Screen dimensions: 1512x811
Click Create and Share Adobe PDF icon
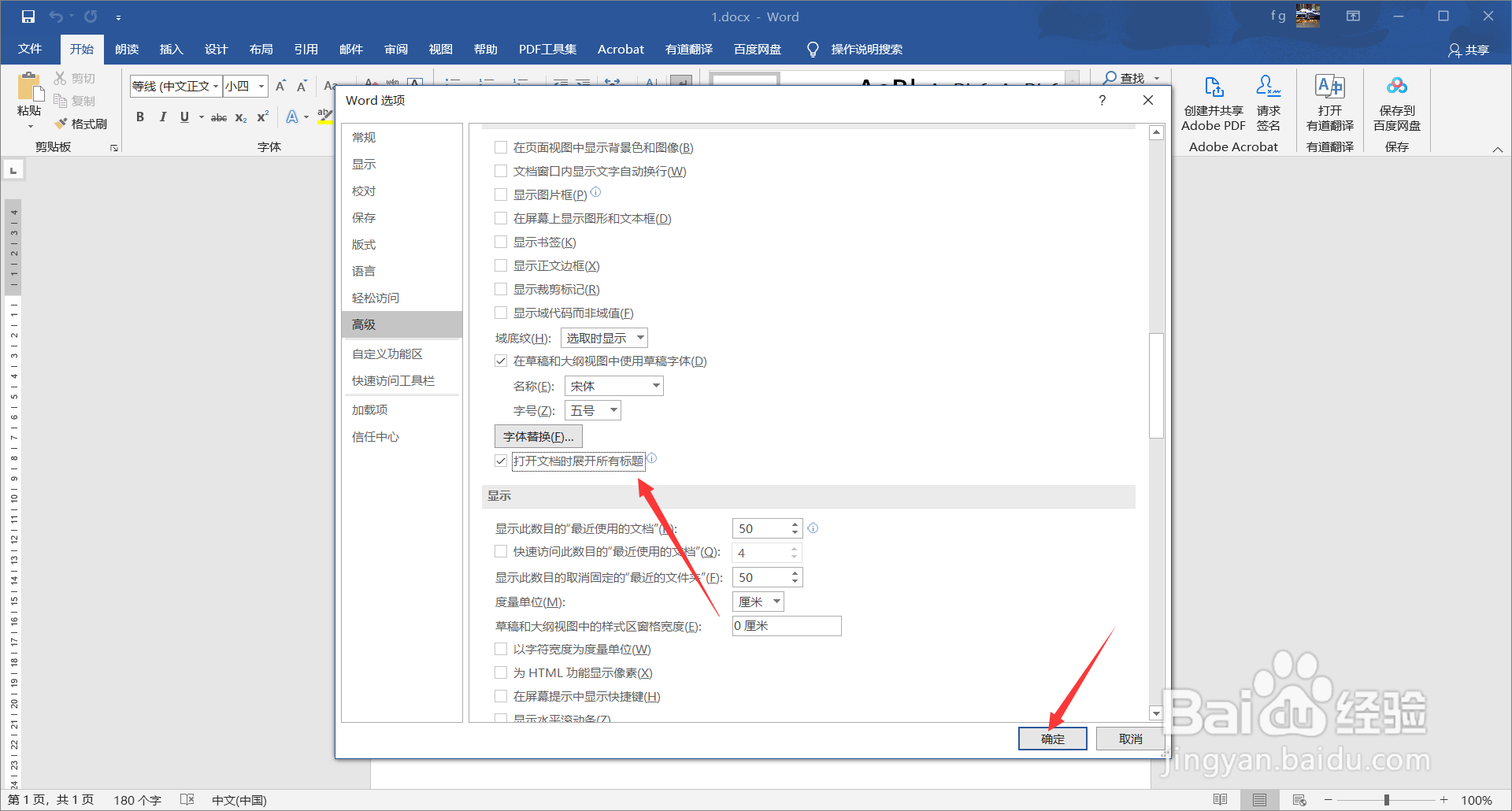[x=1214, y=86]
